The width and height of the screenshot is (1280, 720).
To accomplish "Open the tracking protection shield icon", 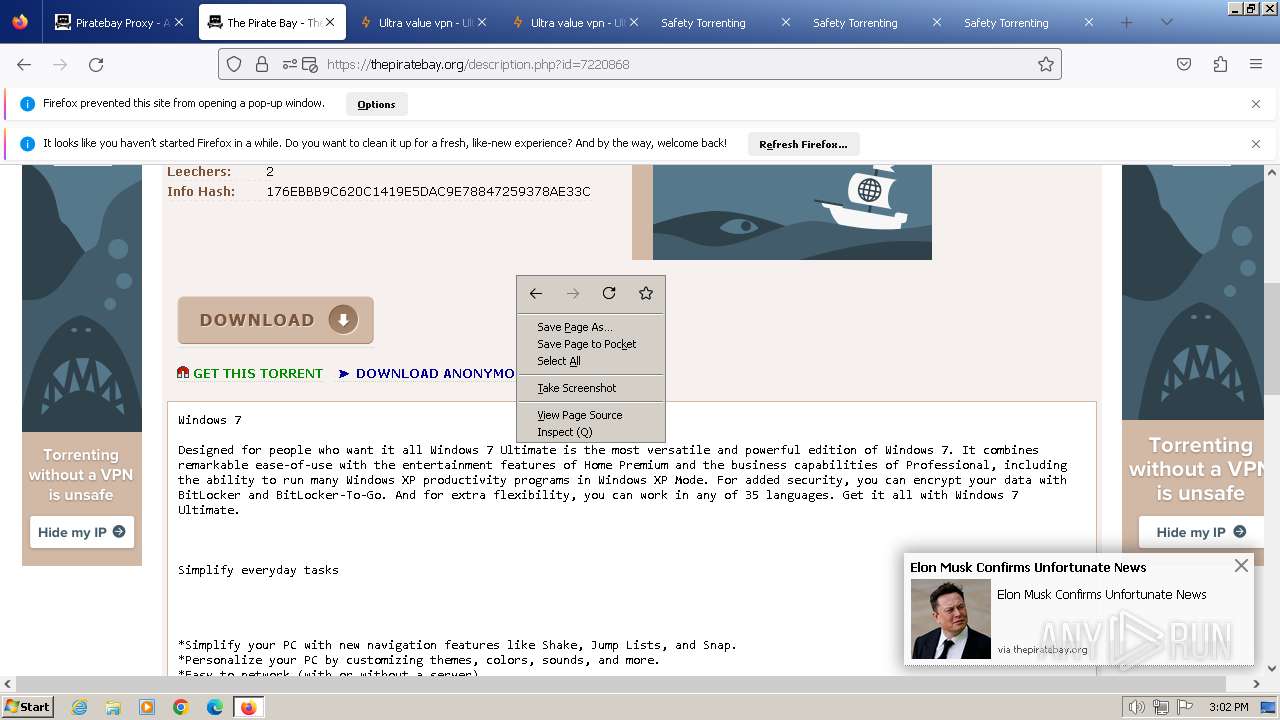I will 234,64.
